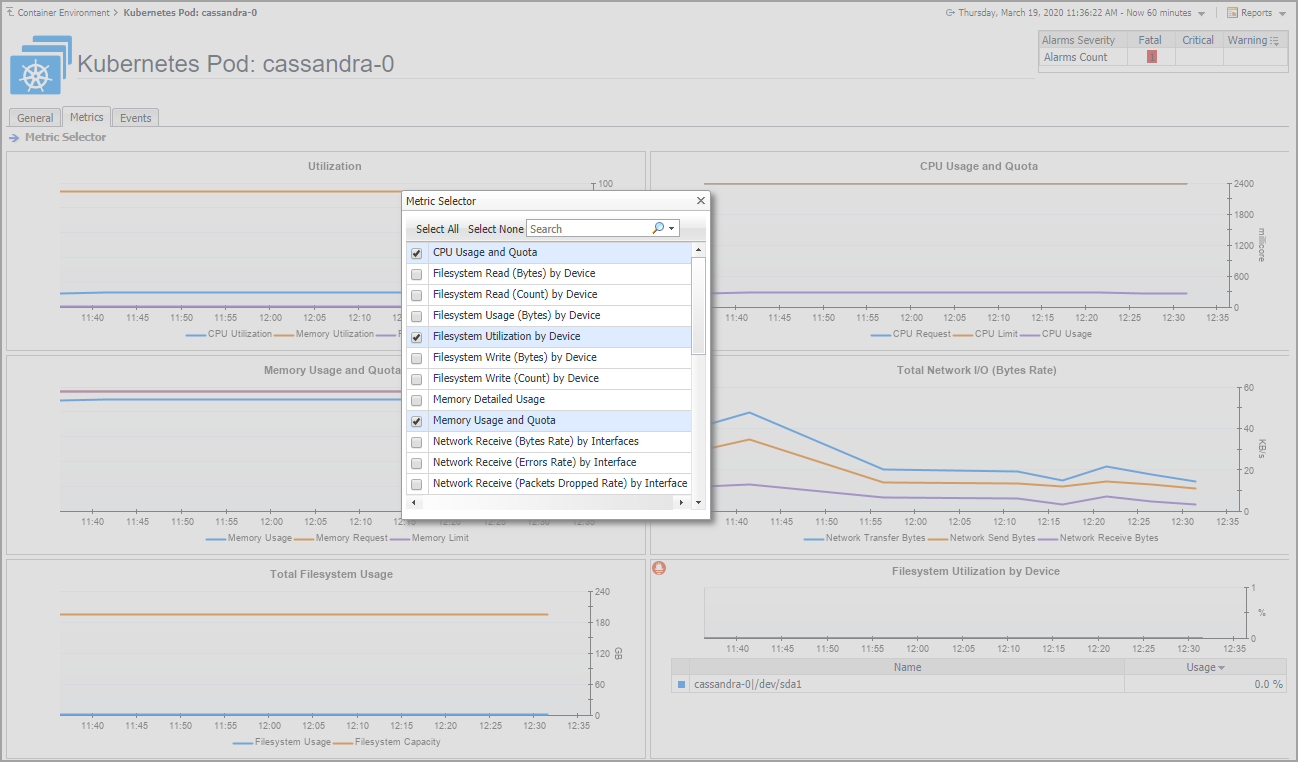This screenshot has height=762, width=1298.
Task: Click the horizontal scrollbar left arrow in list
Action: click(x=415, y=502)
